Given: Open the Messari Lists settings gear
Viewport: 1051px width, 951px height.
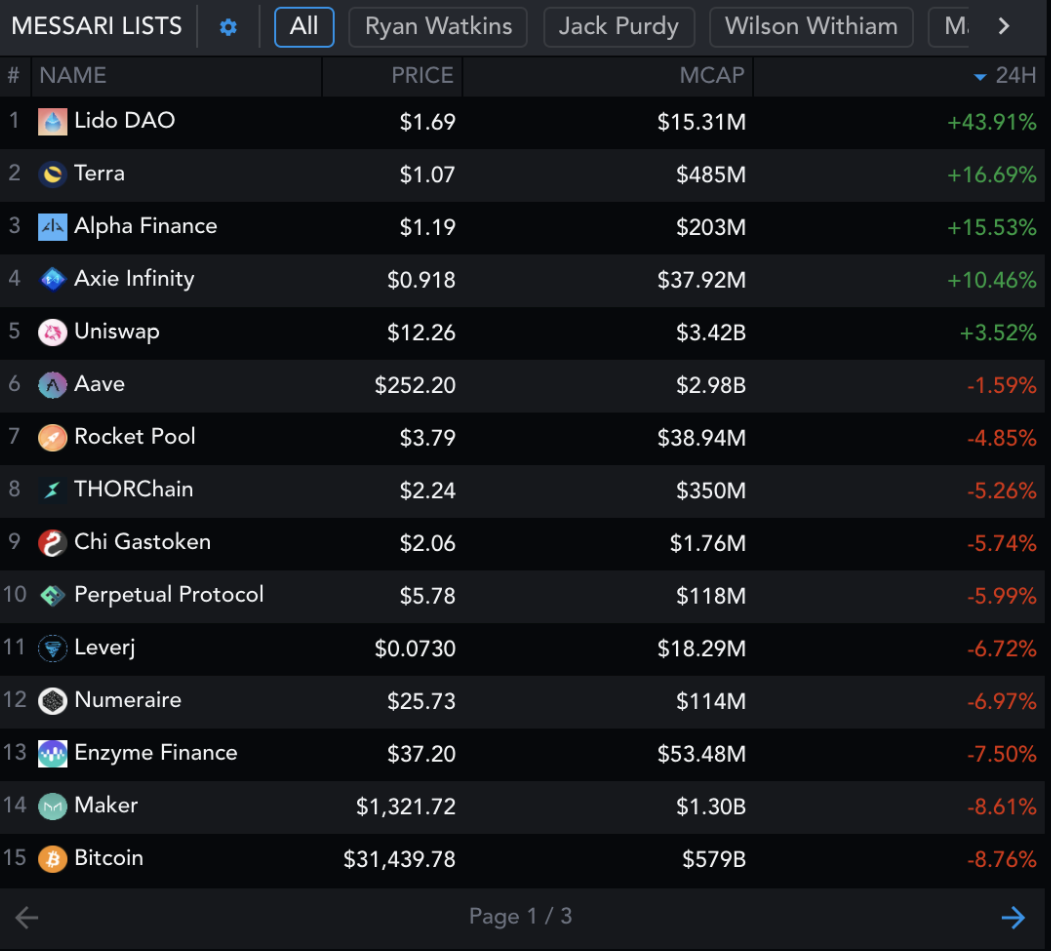Looking at the screenshot, I should (228, 27).
